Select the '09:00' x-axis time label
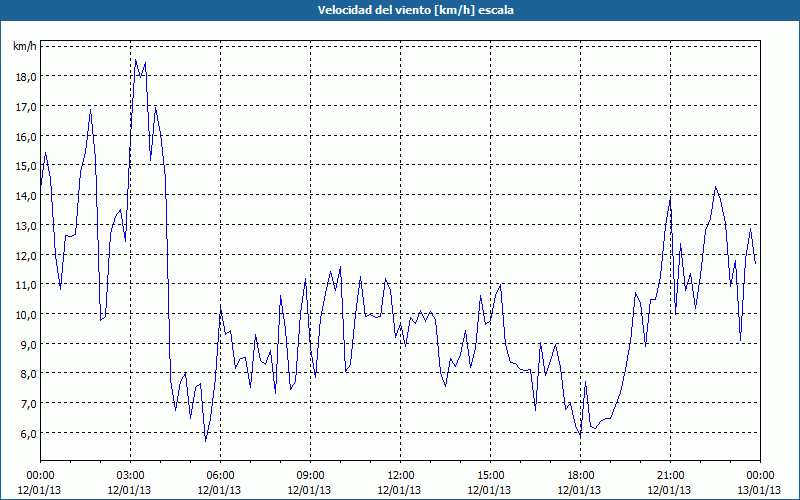The height and width of the screenshot is (500, 800). pyautogui.click(x=310, y=476)
